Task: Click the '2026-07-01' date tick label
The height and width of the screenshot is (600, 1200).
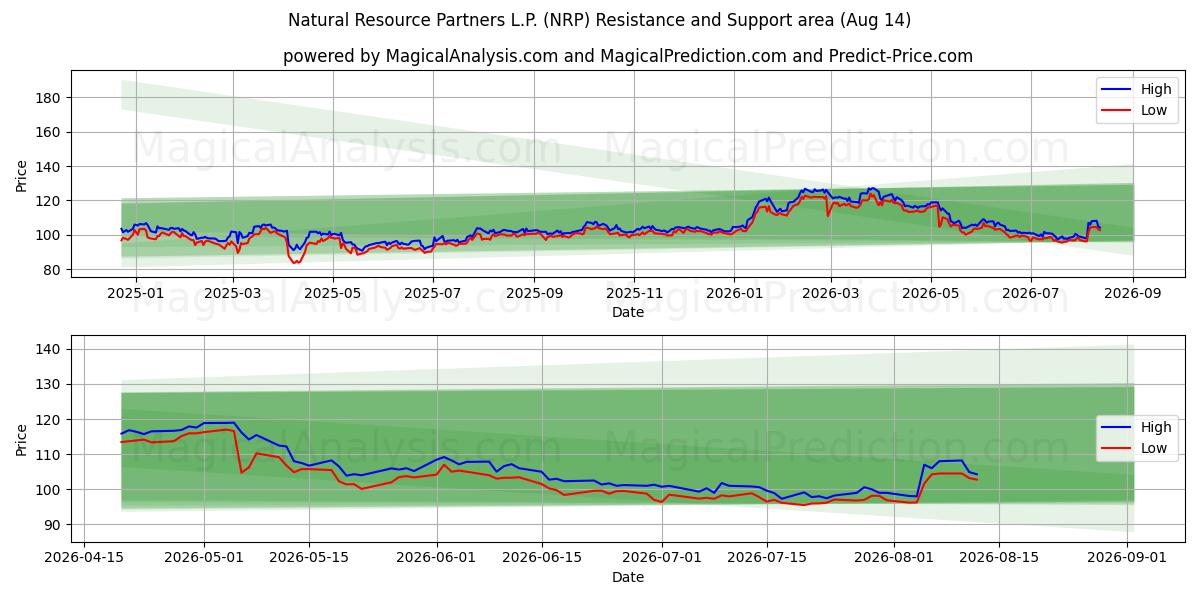Action: coord(662,558)
